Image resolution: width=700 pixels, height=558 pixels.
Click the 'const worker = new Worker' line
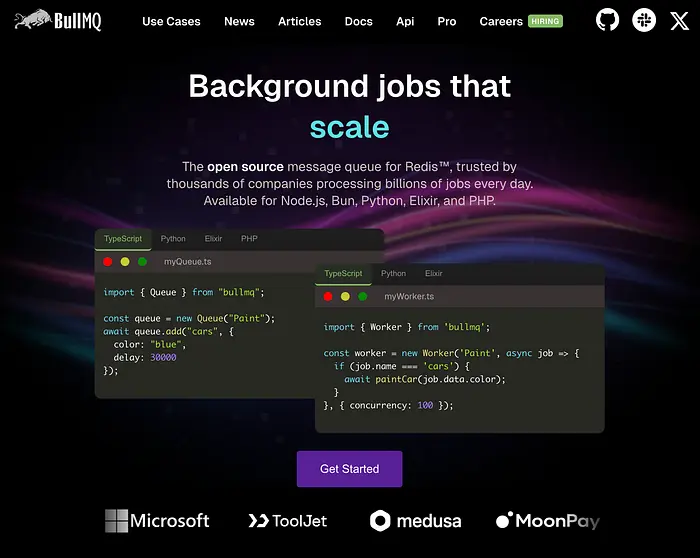(x=451, y=353)
